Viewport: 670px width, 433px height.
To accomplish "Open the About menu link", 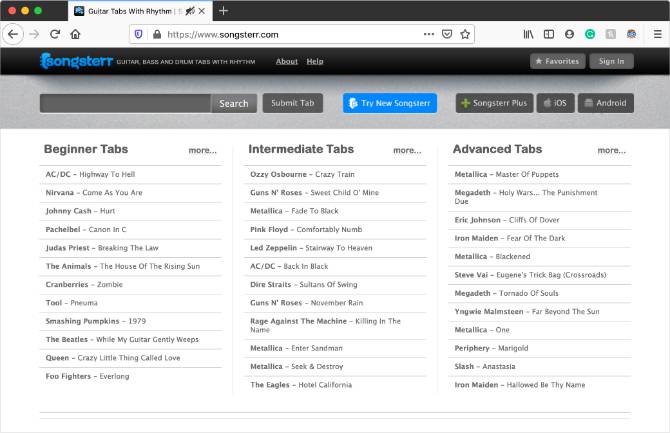I will [287, 61].
